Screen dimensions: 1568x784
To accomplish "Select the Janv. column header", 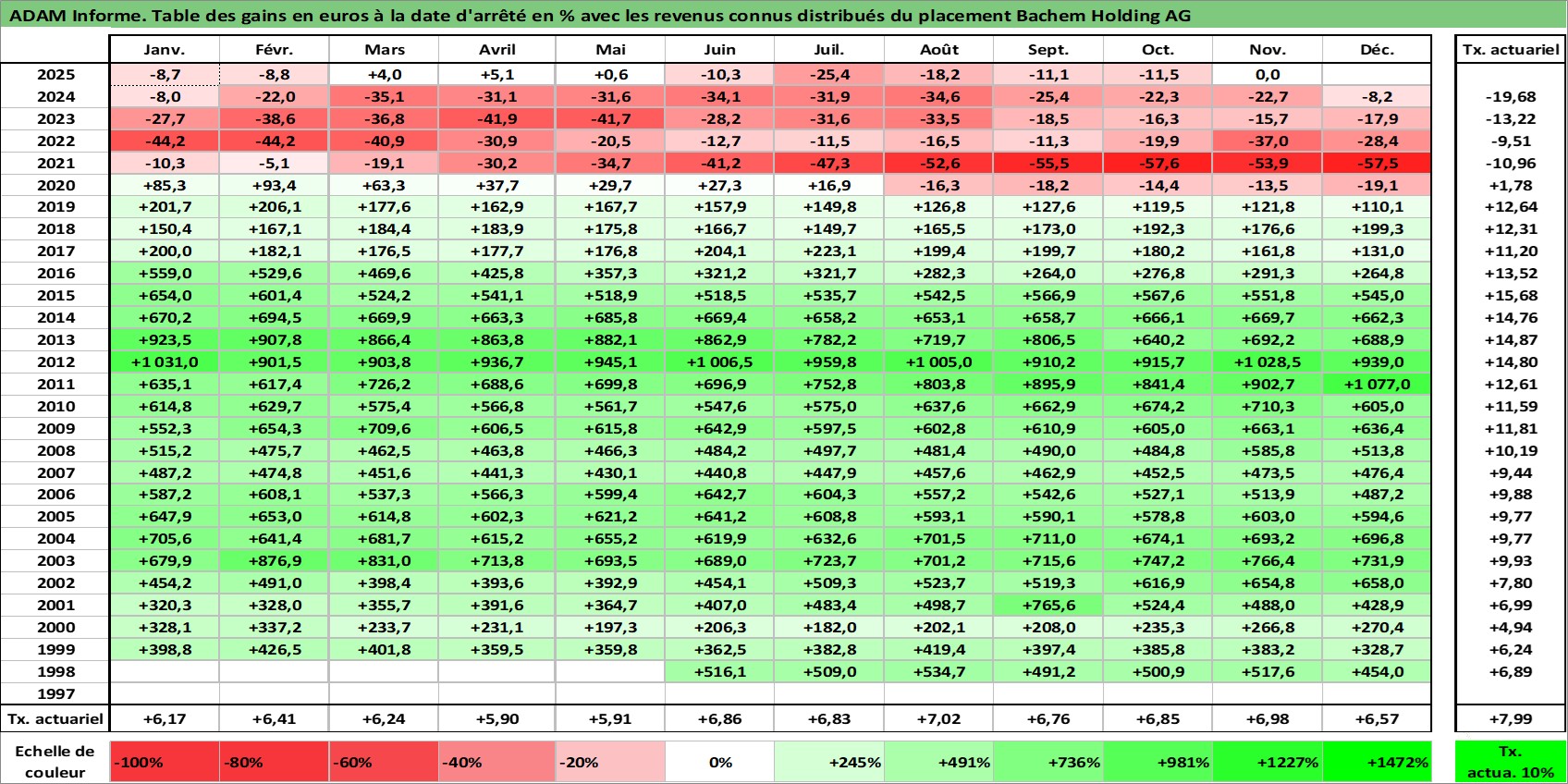I will [165, 50].
